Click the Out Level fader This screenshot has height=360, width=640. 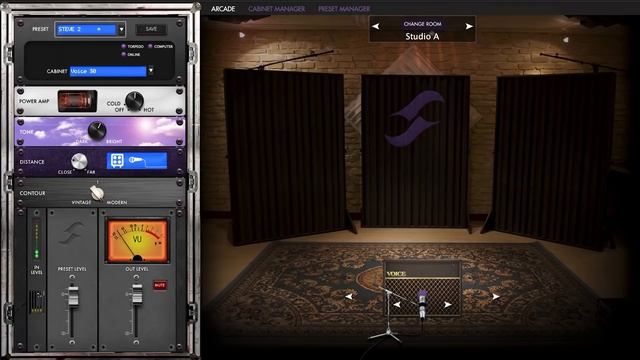click(137, 294)
